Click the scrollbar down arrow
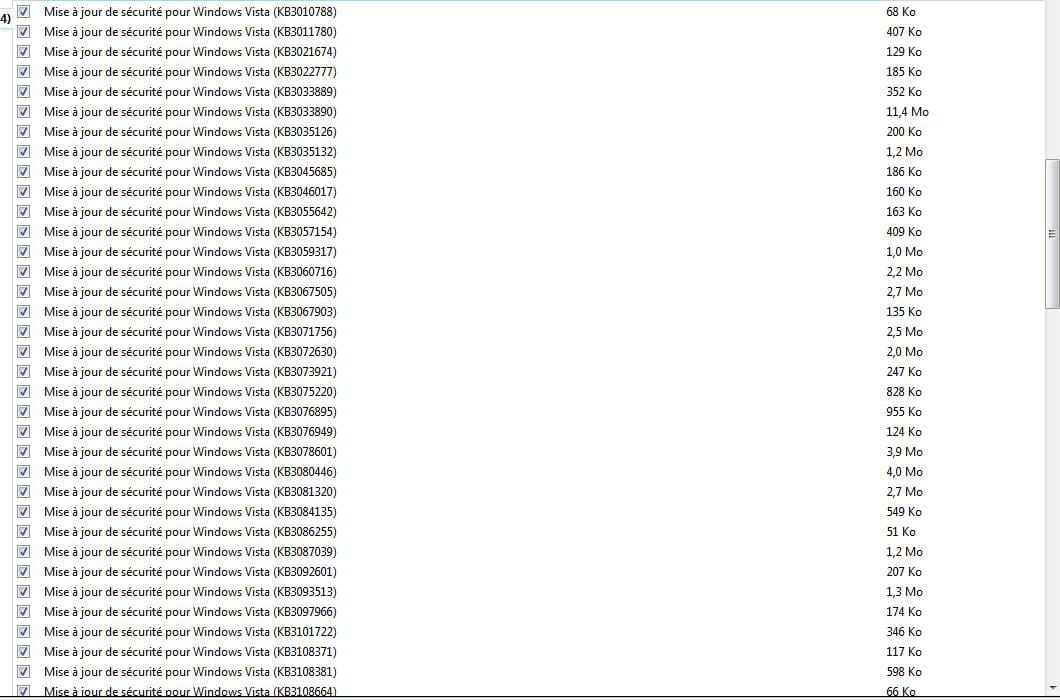 (1052, 689)
